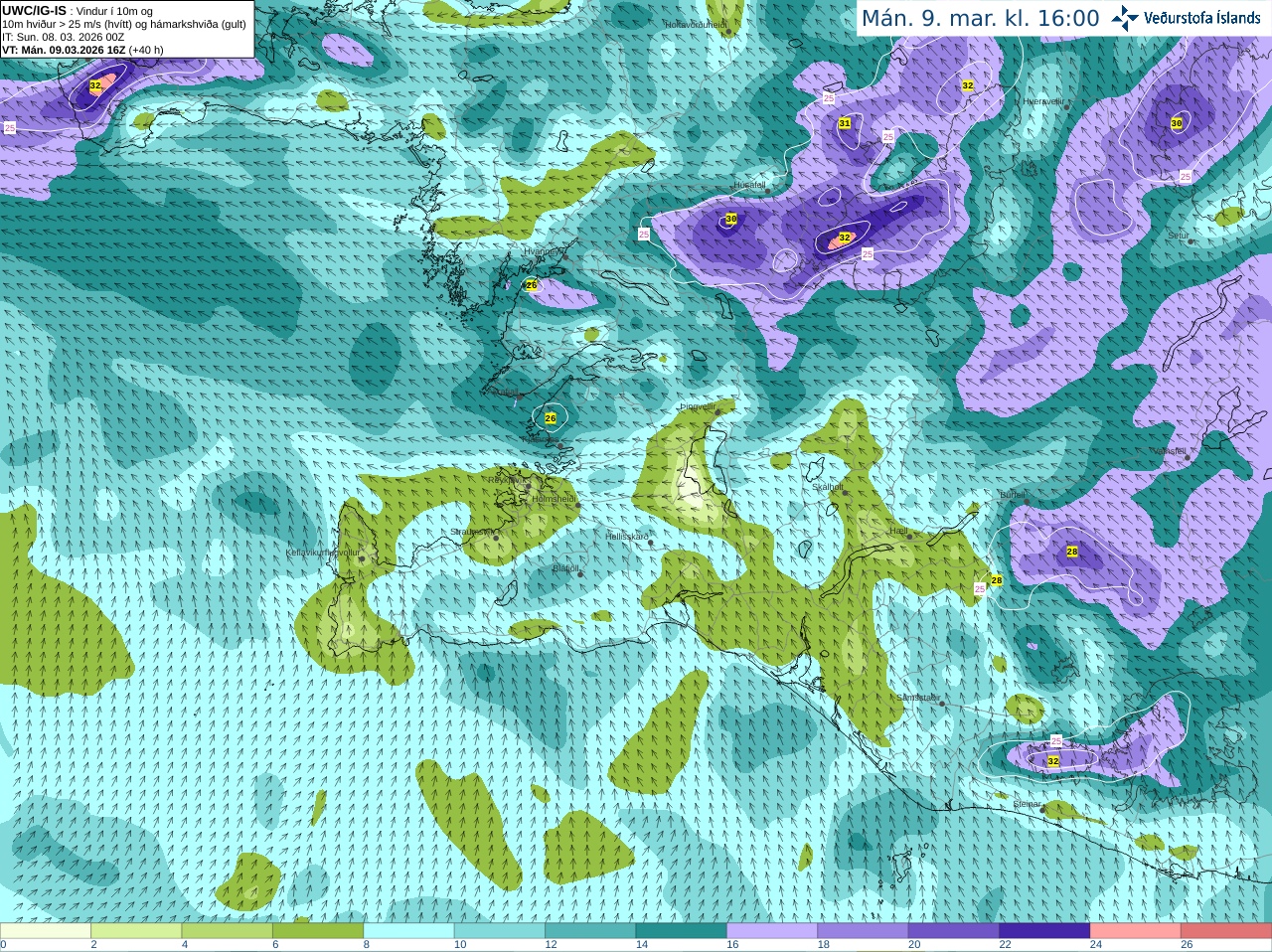Click the Bláfjöll station label
Image resolution: width=1272 pixels, height=952 pixels.
click(565, 568)
